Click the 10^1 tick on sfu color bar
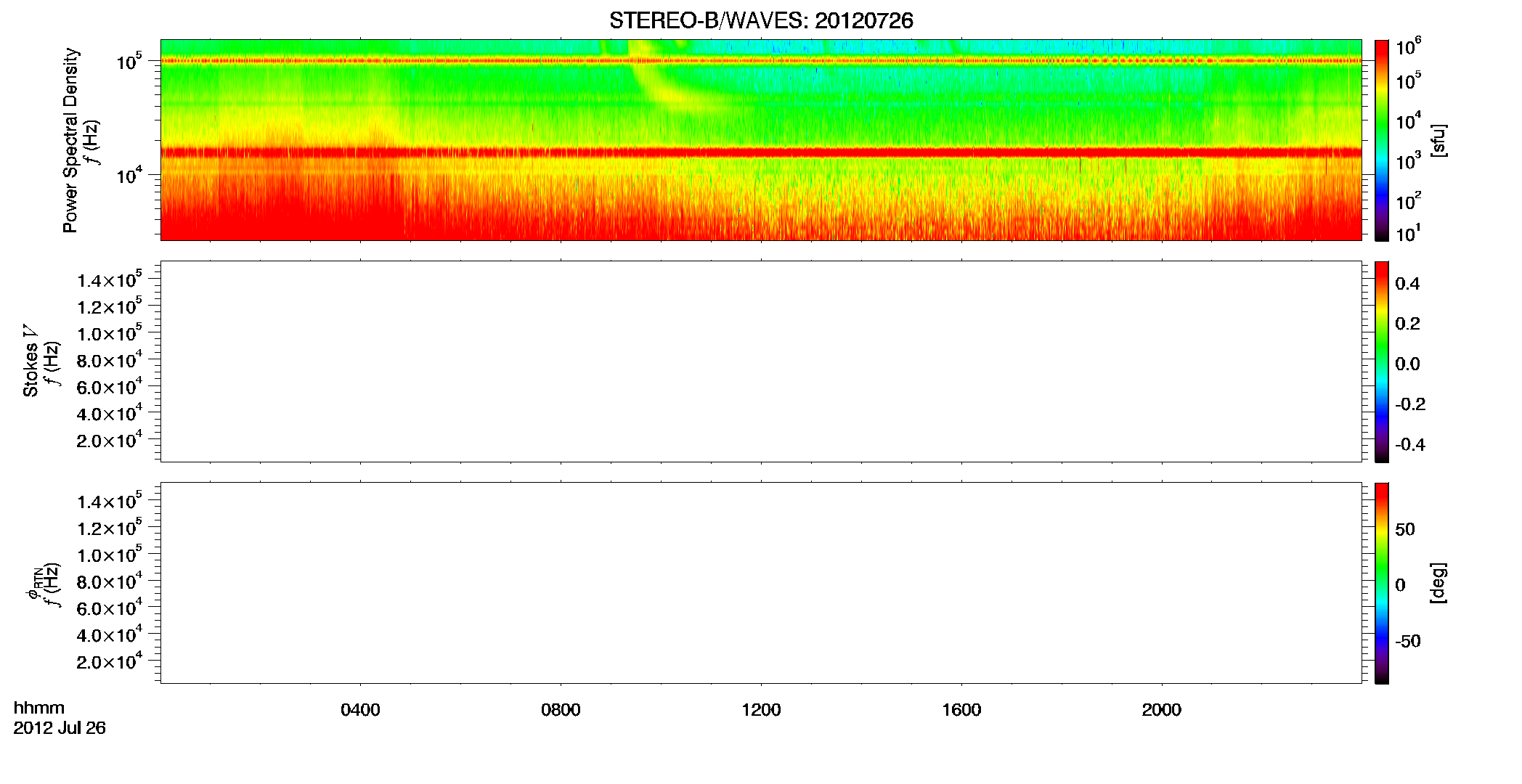 [x=1408, y=234]
